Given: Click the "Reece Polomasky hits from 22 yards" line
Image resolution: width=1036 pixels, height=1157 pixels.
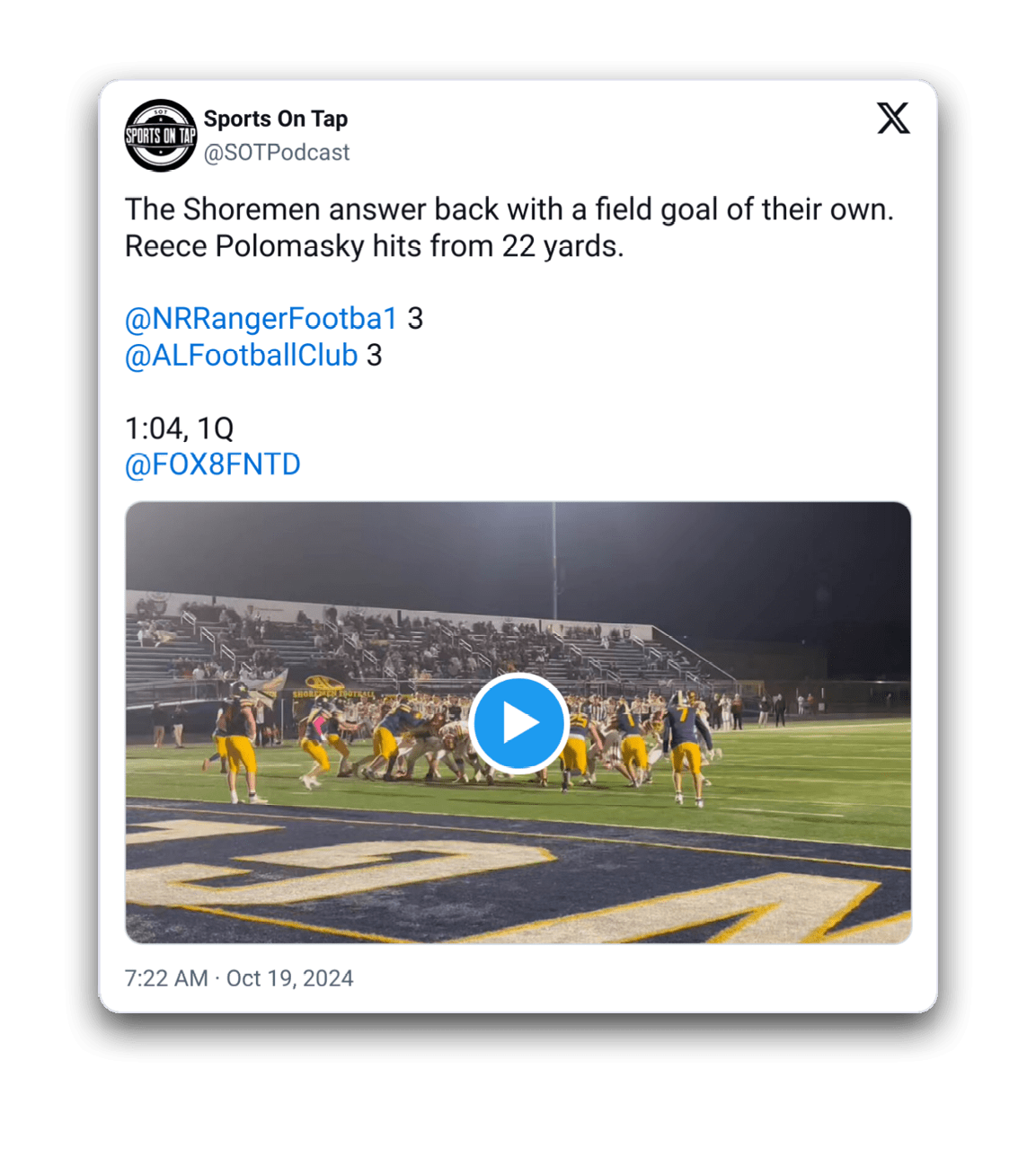Looking at the screenshot, I should coord(374,246).
